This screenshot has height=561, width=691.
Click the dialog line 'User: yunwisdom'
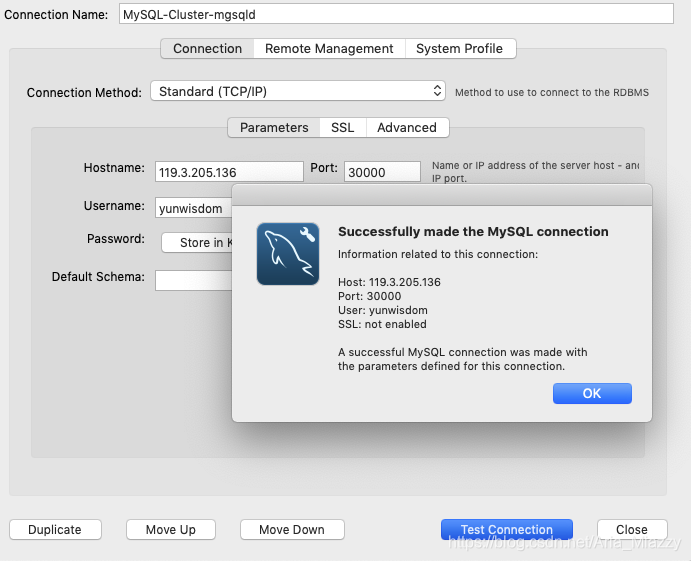pos(383,310)
